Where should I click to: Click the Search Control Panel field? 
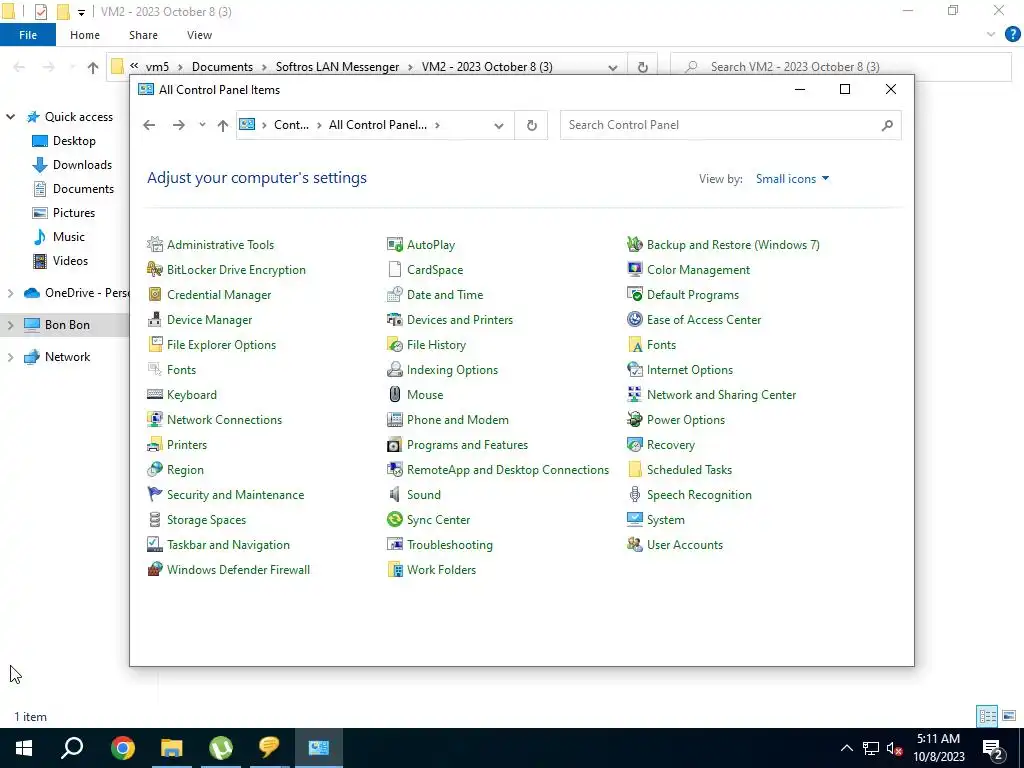[730, 125]
